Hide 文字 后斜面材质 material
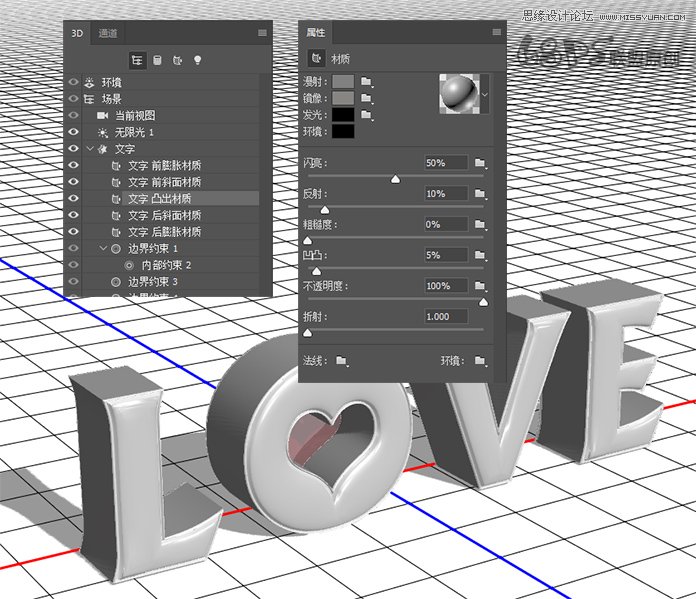Viewport: 696px width, 599px height. 73,215
